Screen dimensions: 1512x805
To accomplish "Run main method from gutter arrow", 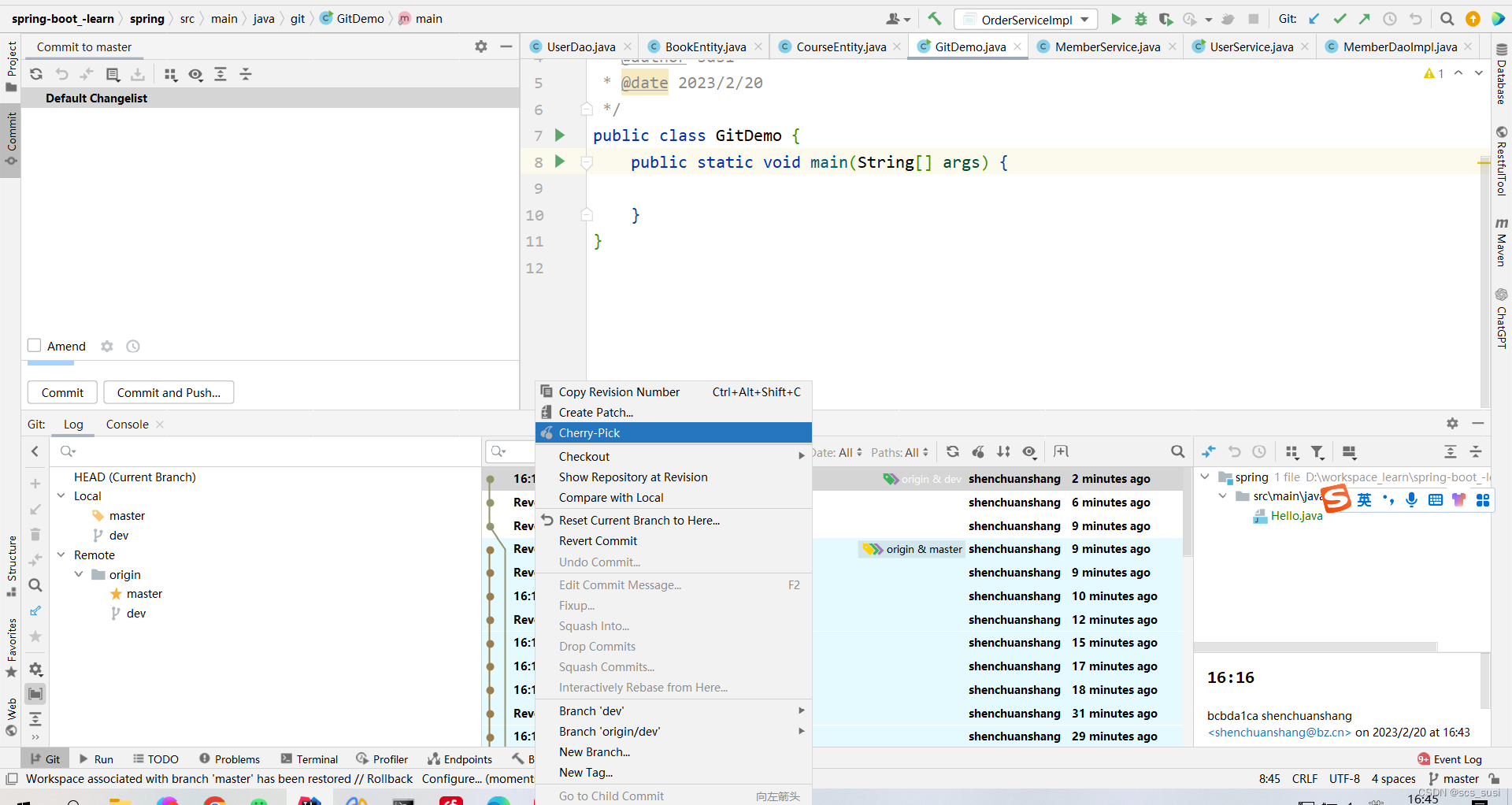I will coord(560,161).
